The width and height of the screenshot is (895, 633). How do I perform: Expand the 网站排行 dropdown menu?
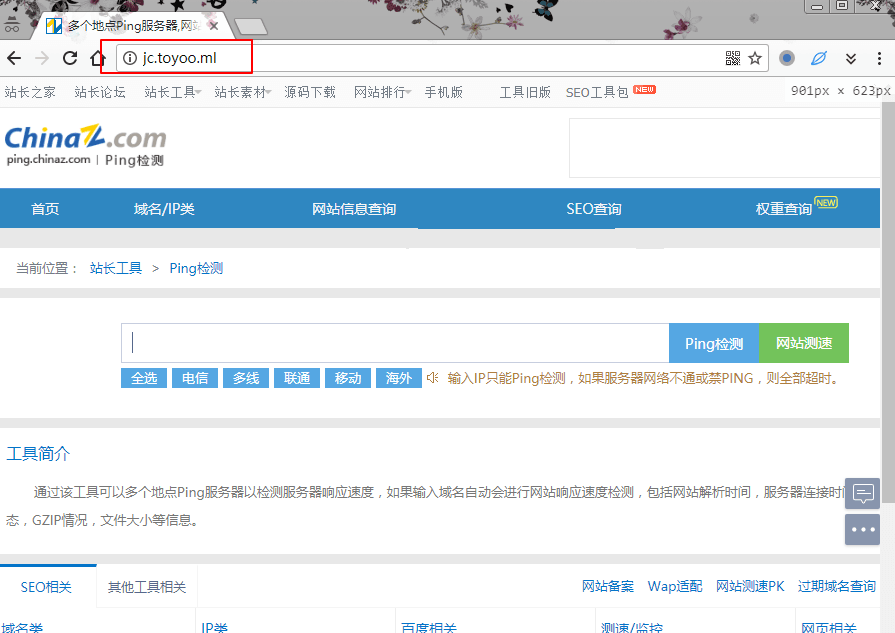point(382,92)
